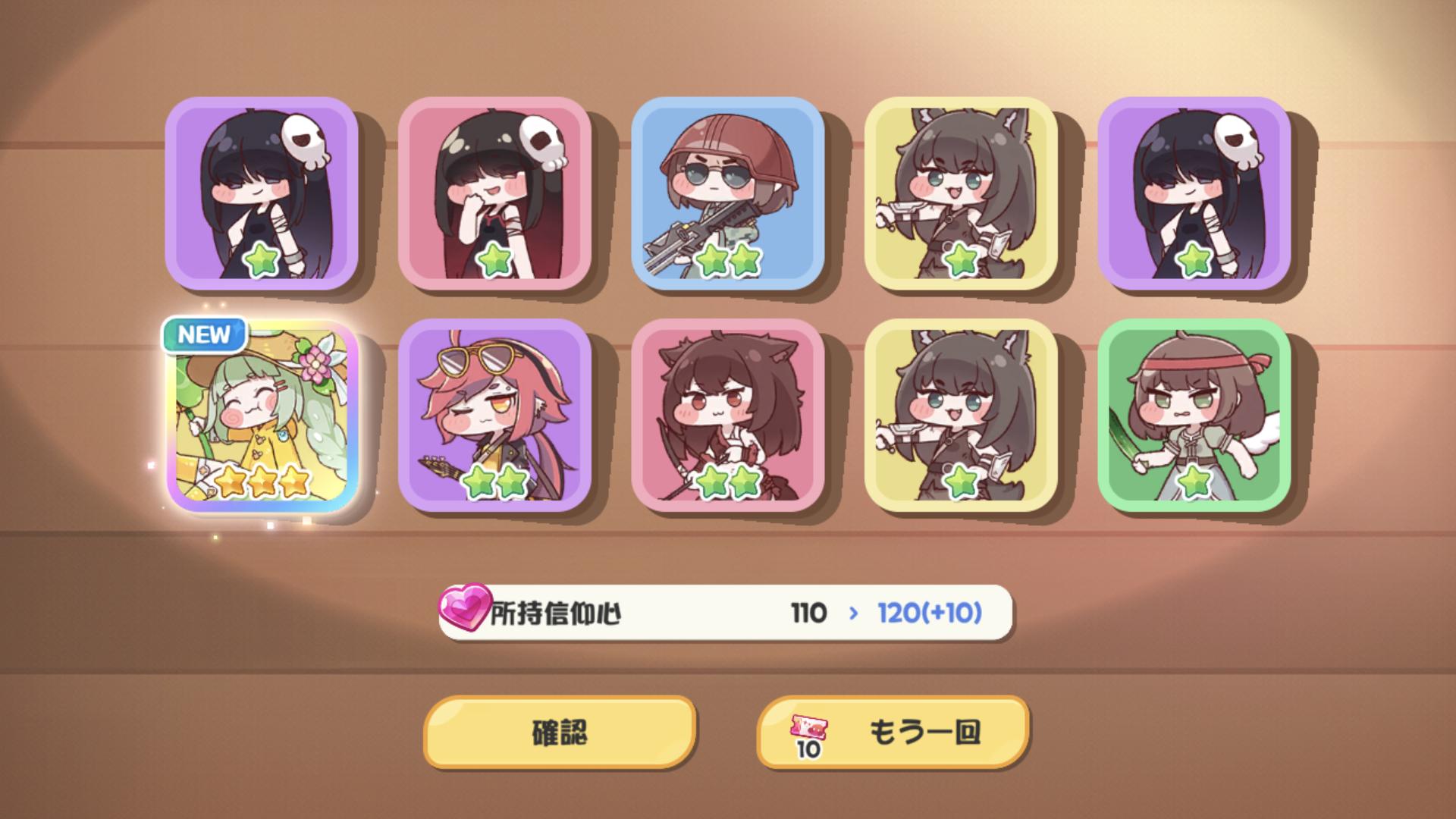Click the 所持信仰心 counter bar
The height and width of the screenshot is (819, 1456).
click(x=726, y=612)
